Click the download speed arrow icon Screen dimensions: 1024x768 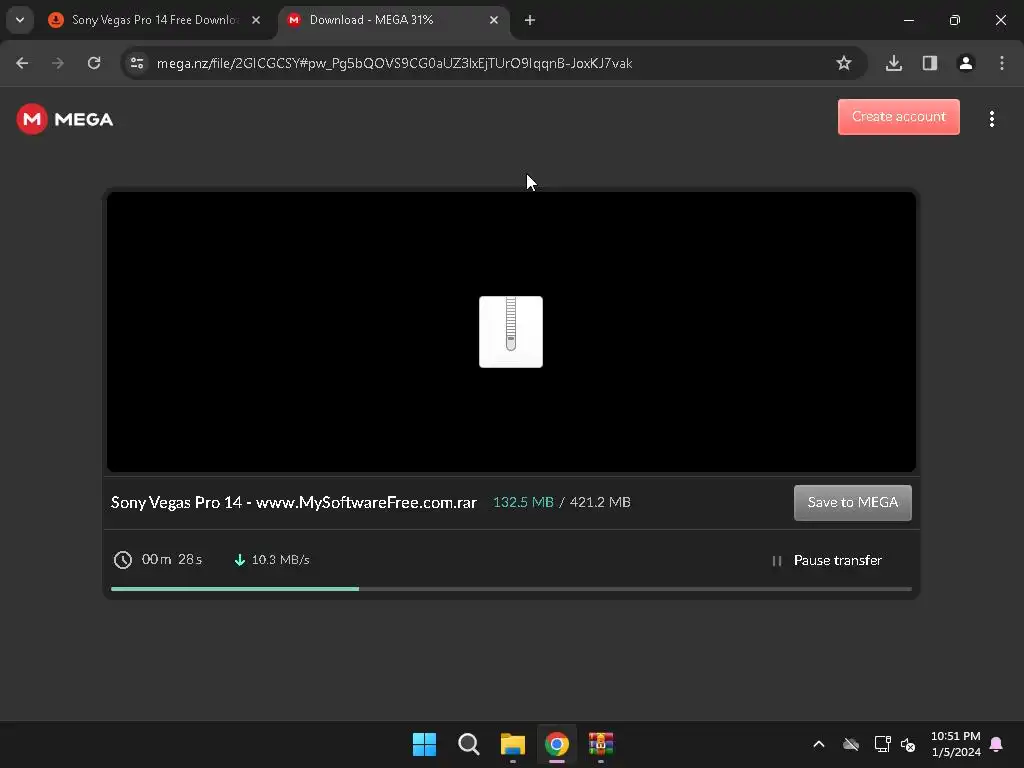pos(240,560)
